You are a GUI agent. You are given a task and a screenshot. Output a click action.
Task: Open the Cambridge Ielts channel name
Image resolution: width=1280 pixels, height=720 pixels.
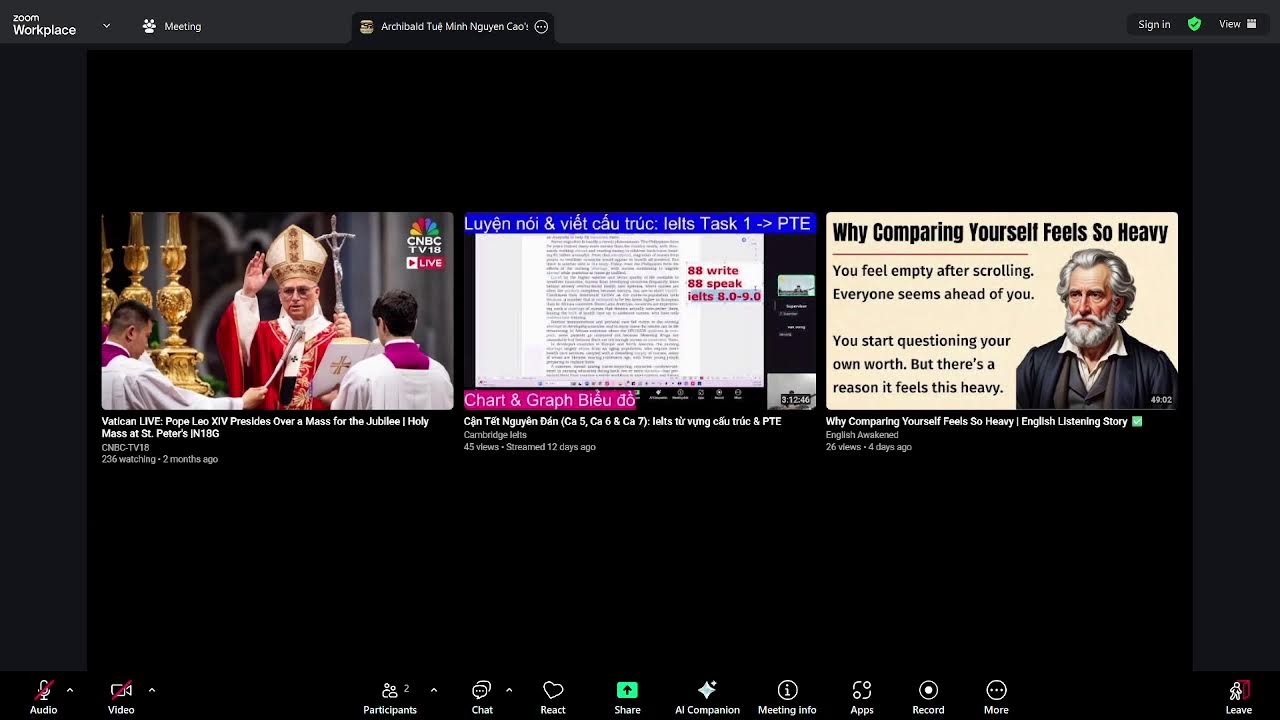click(495, 435)
